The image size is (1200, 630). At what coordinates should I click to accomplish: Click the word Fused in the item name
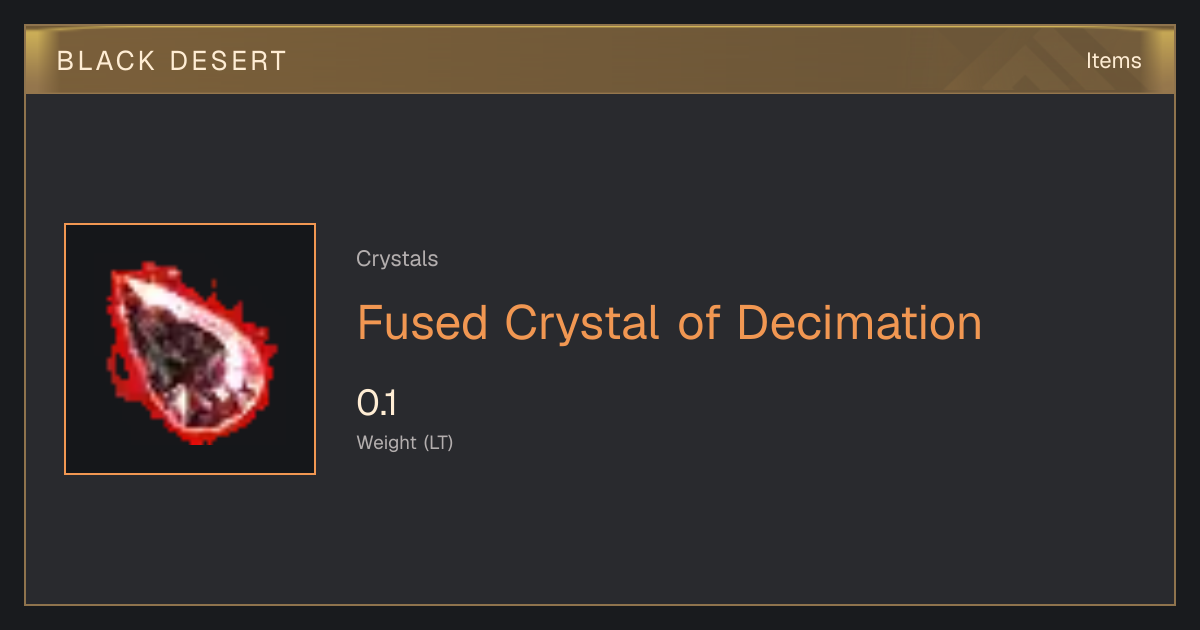click(423, 323)
